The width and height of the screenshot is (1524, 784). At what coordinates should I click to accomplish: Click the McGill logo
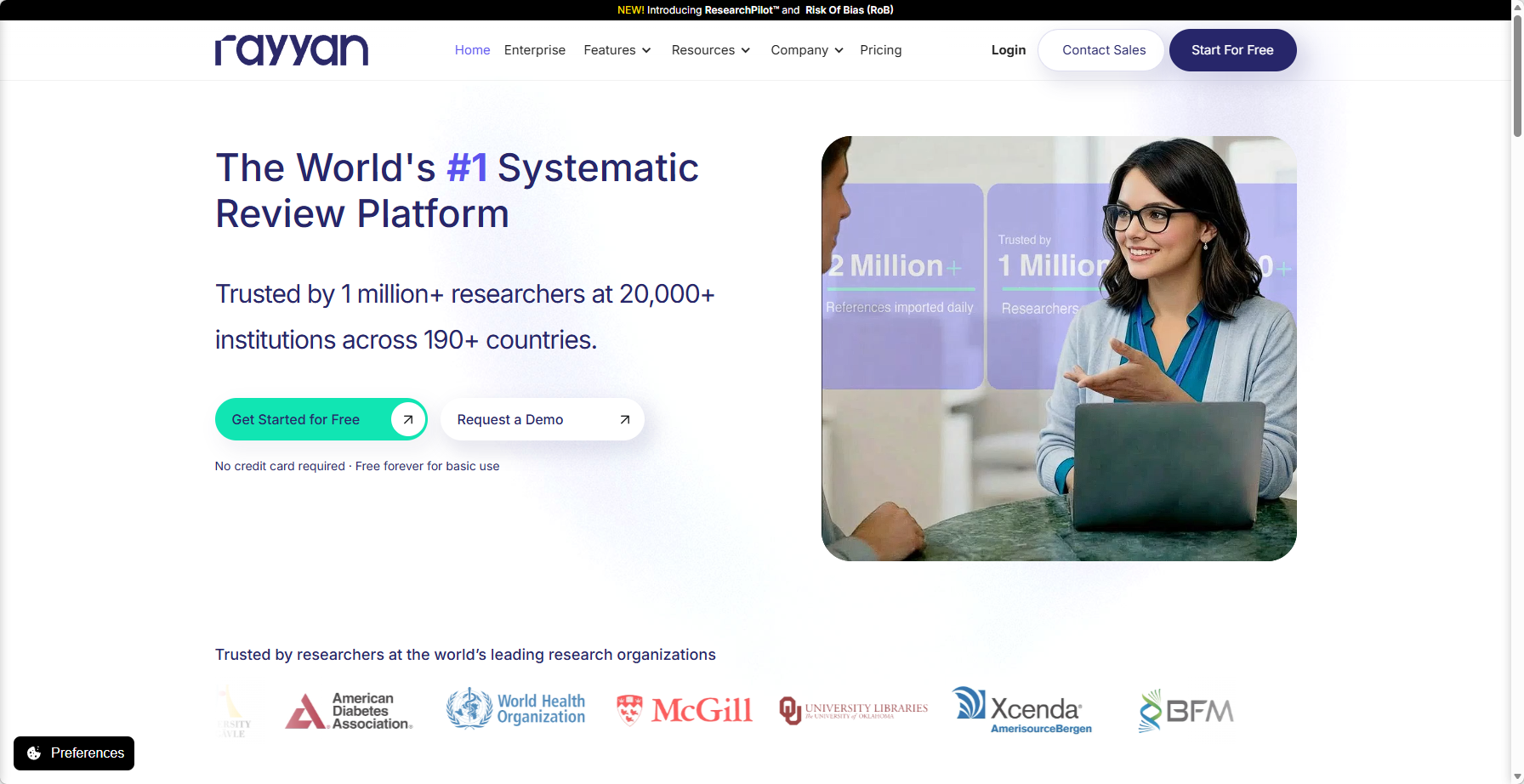(x=685, y=710)
